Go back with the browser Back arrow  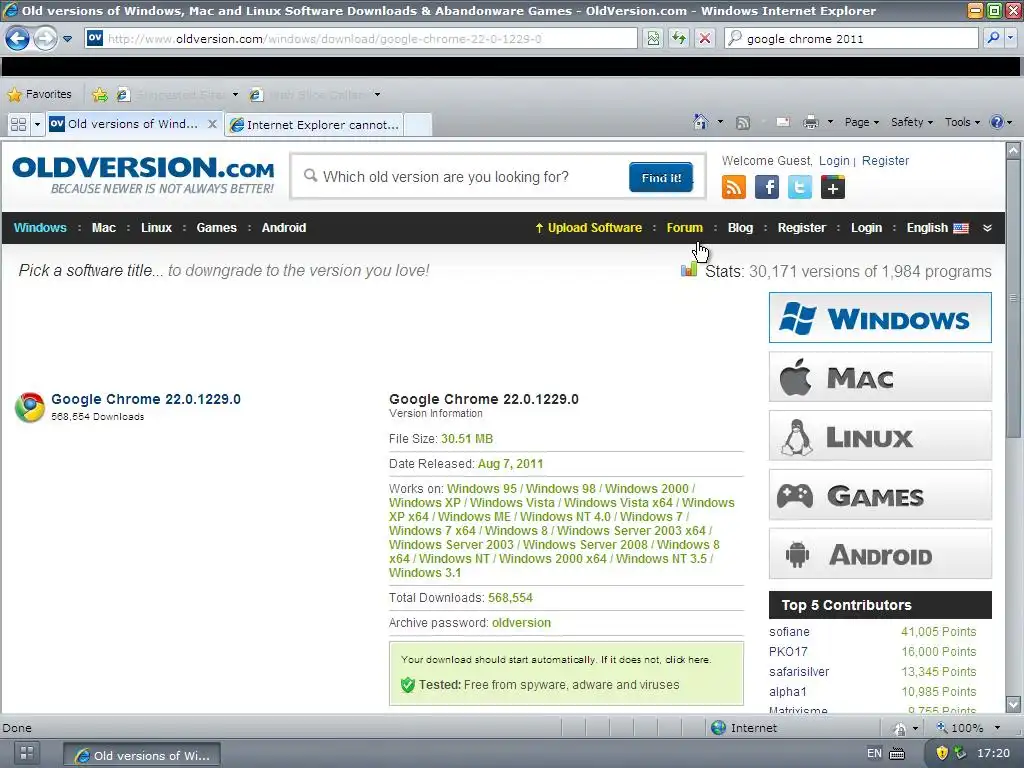(18, 39)
